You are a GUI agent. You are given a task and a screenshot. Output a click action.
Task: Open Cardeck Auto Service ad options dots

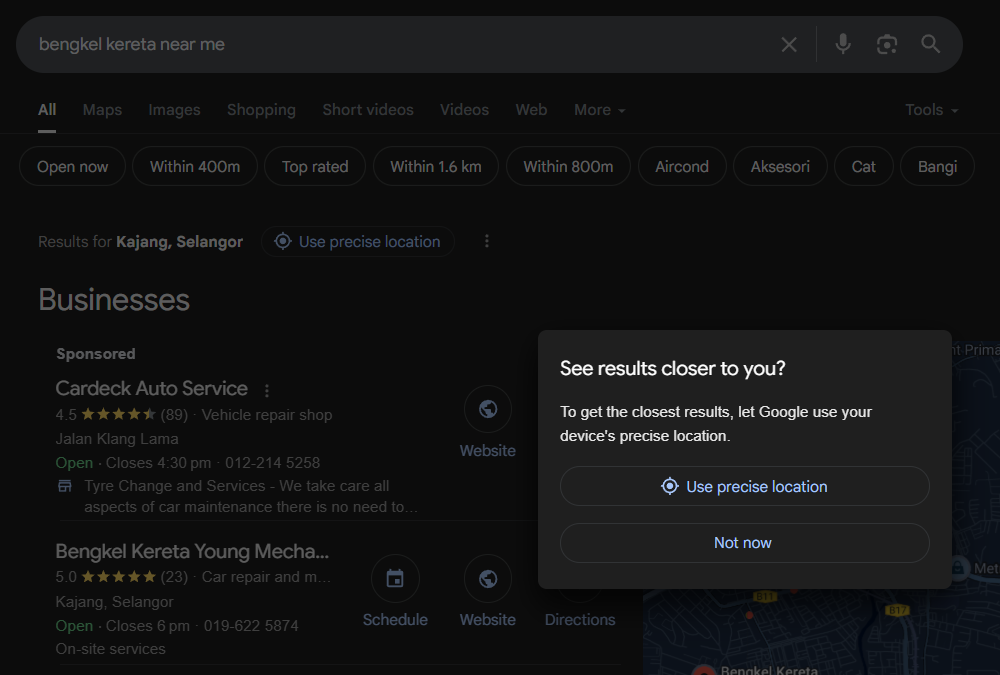click(267, 390)
